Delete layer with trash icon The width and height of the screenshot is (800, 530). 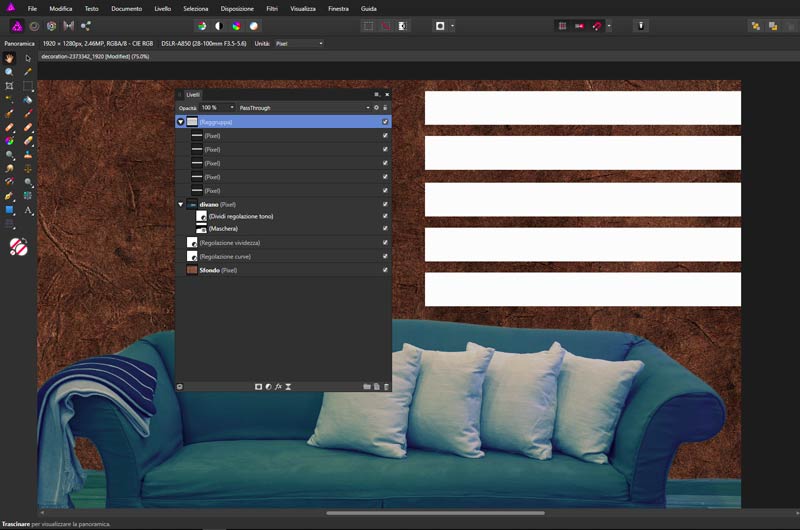(386, 387)
